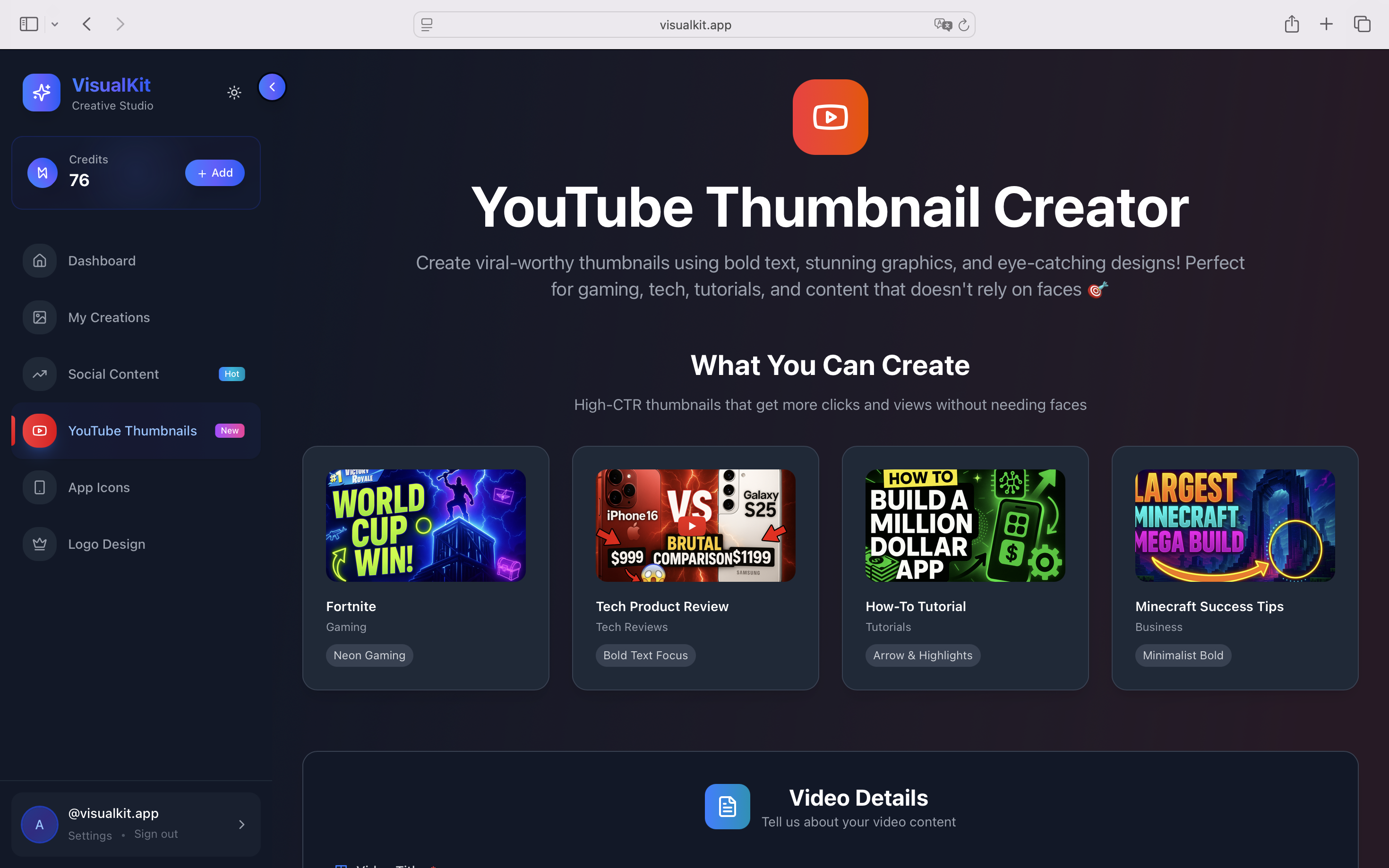Click the Arrow & Highlights style tag
The width and height of the screenshot is (1389, 868).
point(923,655)
